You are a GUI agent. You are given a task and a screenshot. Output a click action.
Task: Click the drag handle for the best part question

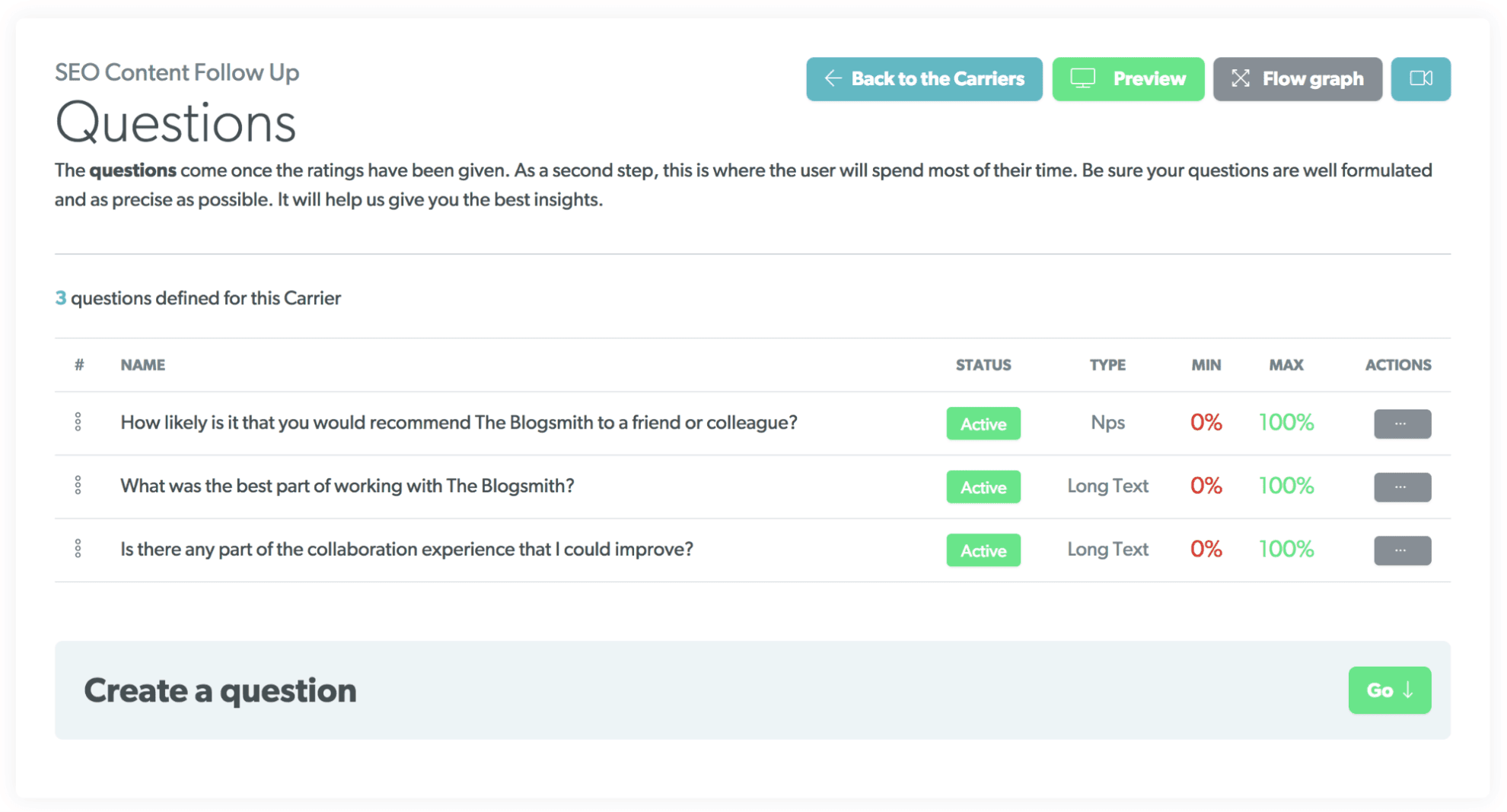78,485
